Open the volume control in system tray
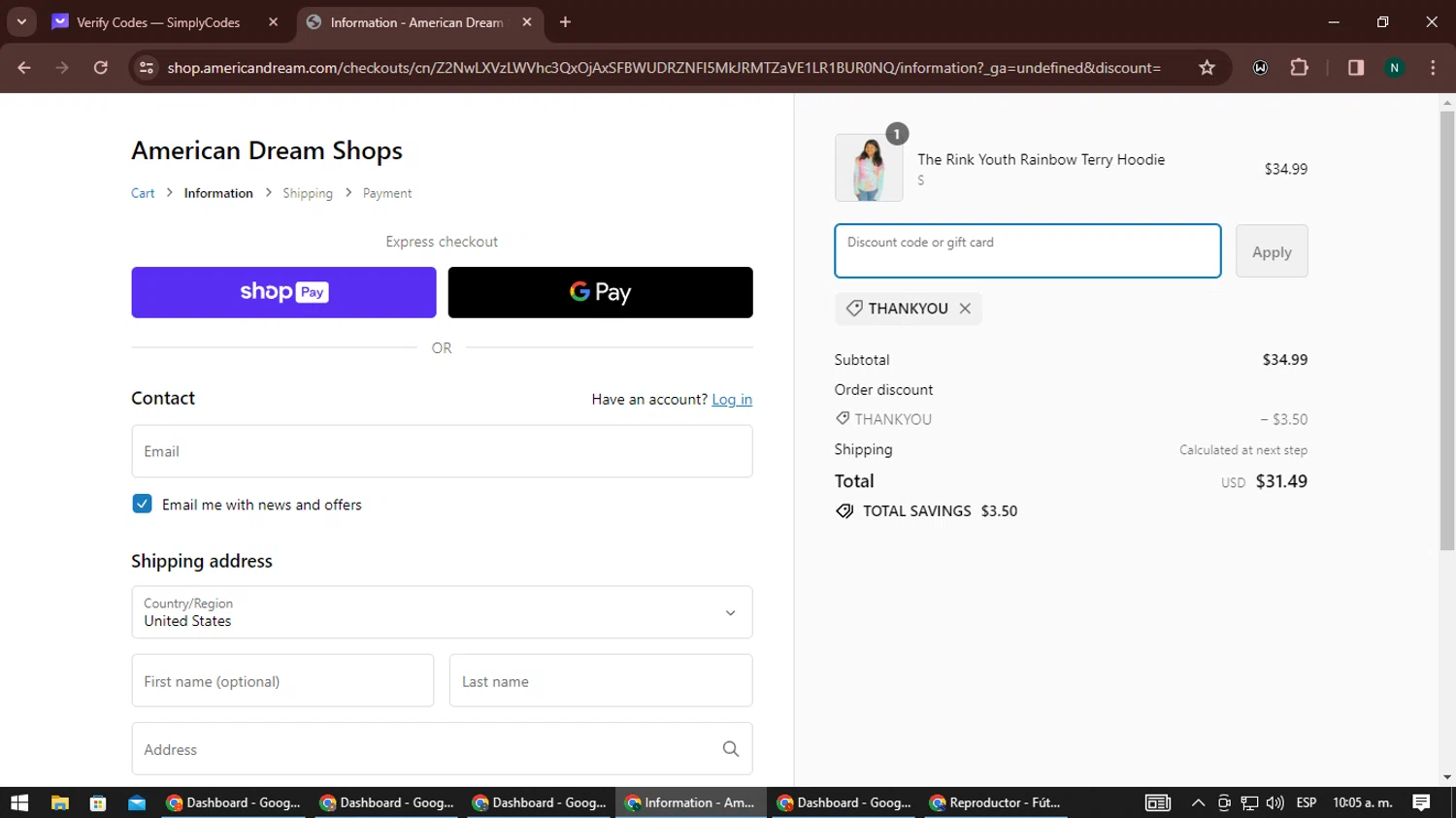The image size is (1456, 818). pyautogui.click(x=1274, y=802)
